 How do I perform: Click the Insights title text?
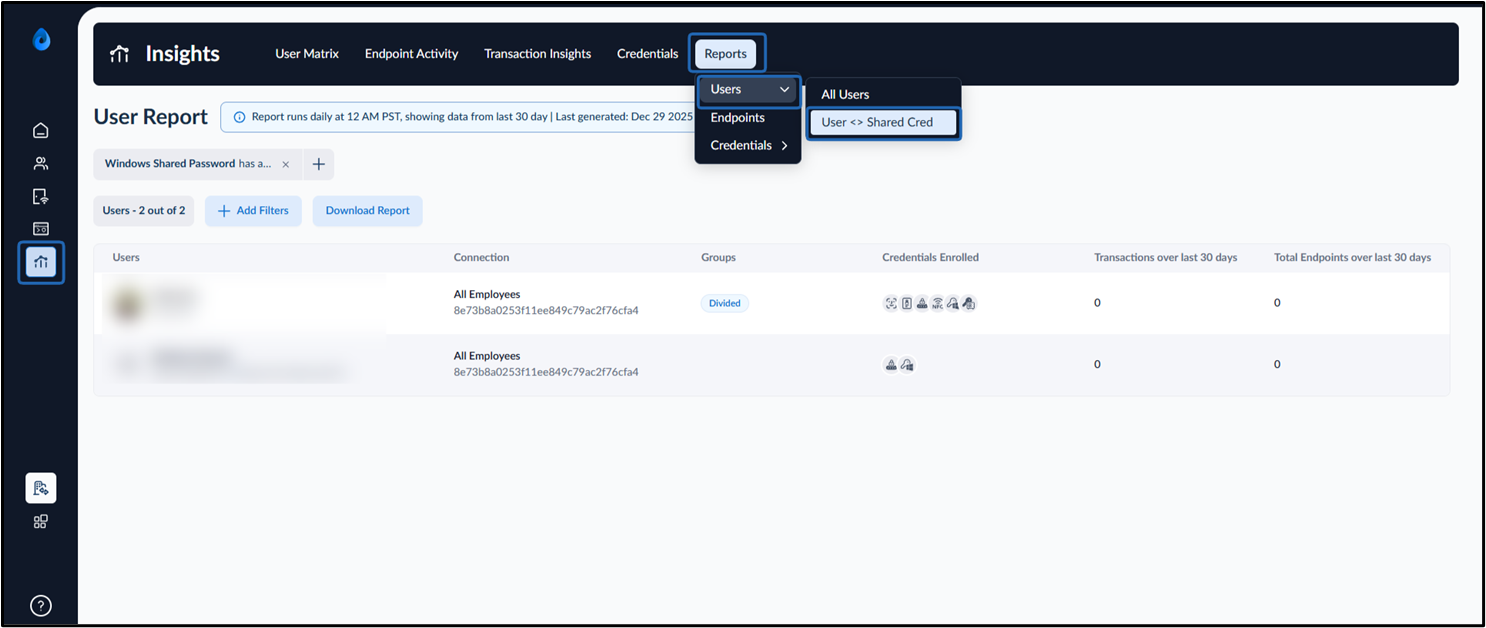click(183, 54)
